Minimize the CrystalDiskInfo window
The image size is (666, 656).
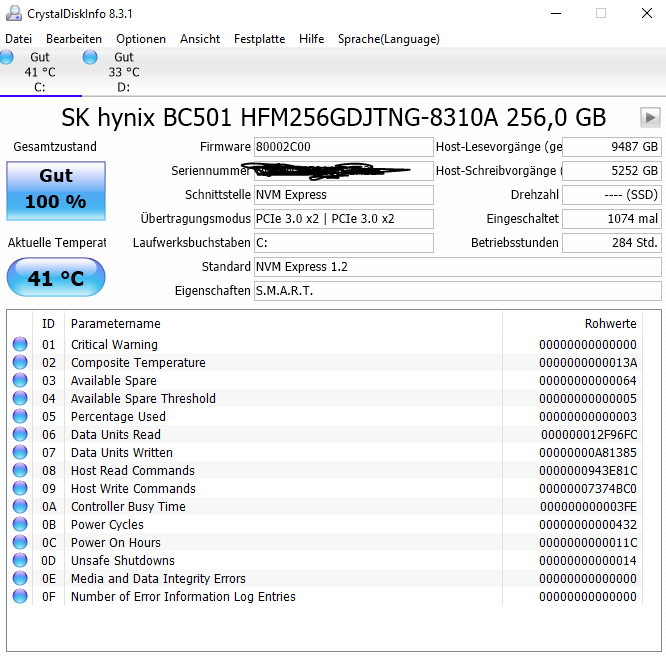coord(556,13)
